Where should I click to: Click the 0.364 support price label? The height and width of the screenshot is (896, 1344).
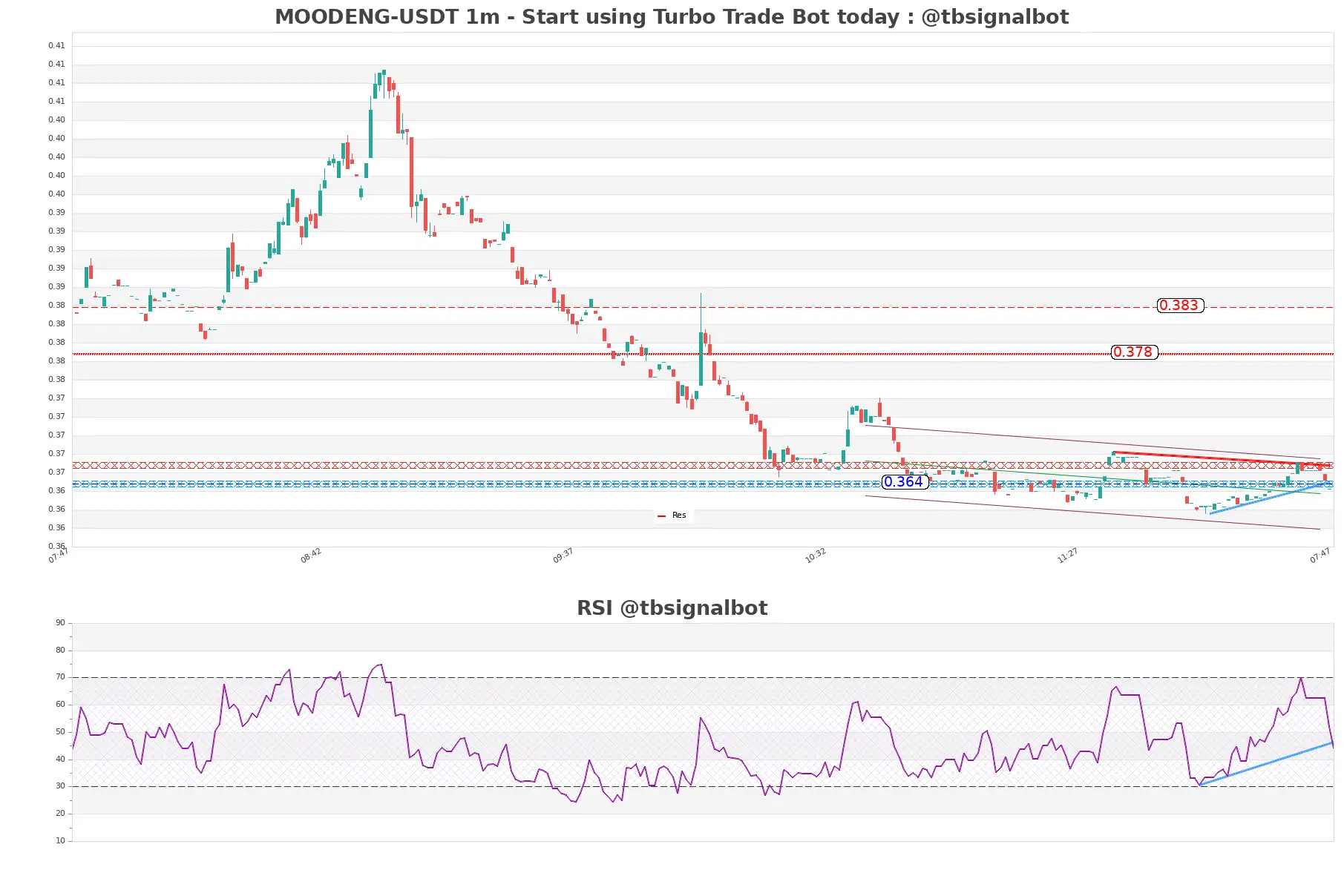pos(905,482)
